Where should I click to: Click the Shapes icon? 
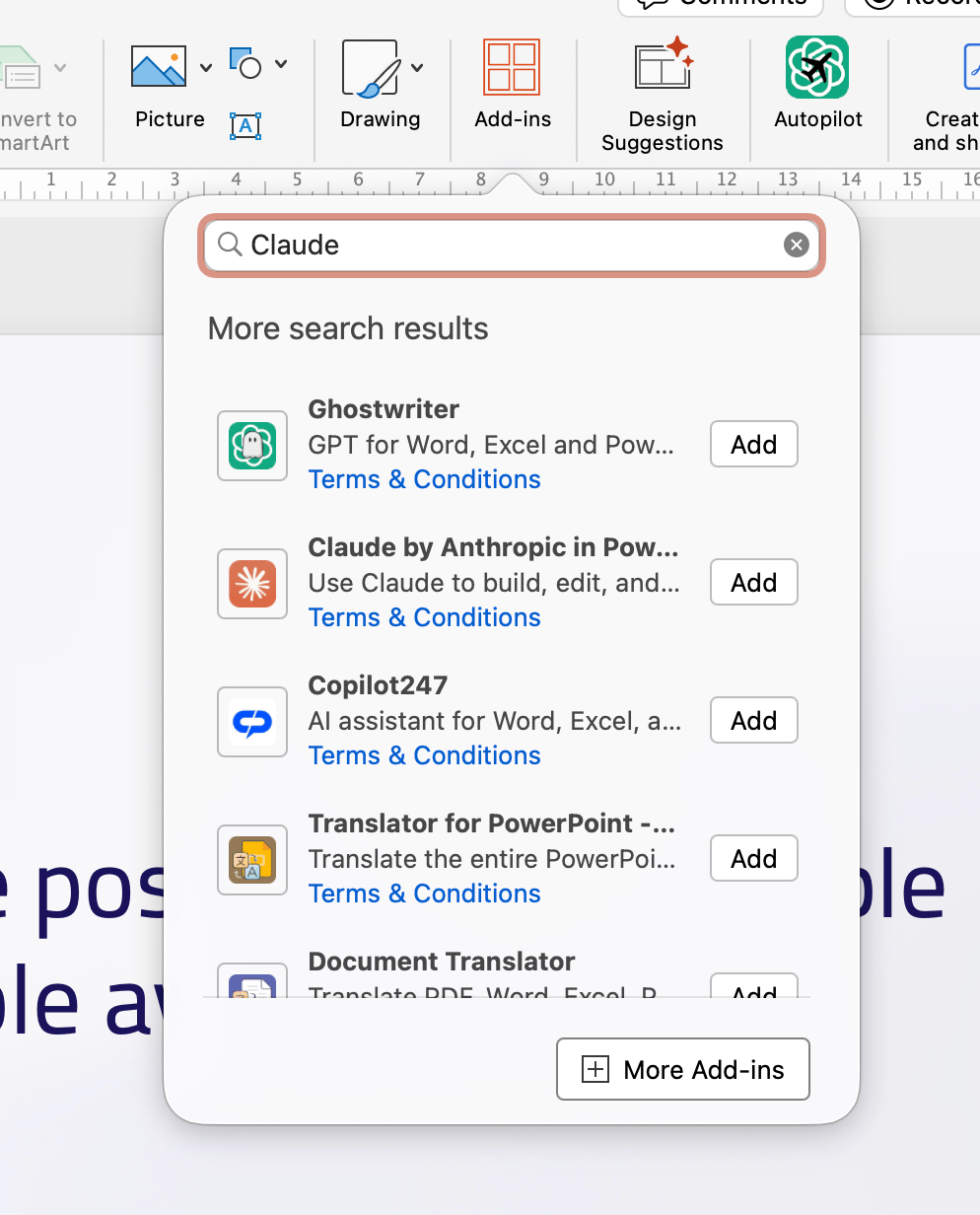tap(245, 63)
